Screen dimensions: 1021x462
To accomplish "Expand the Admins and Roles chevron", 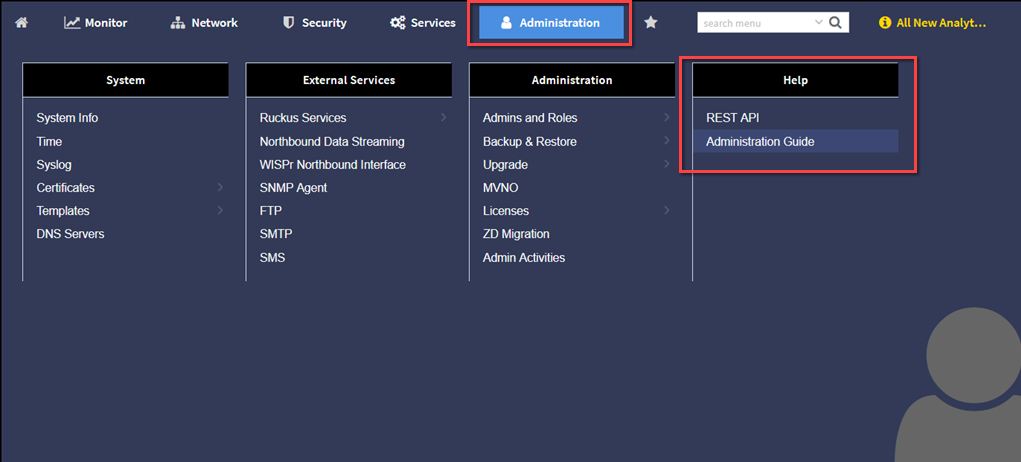I will 667,118.
